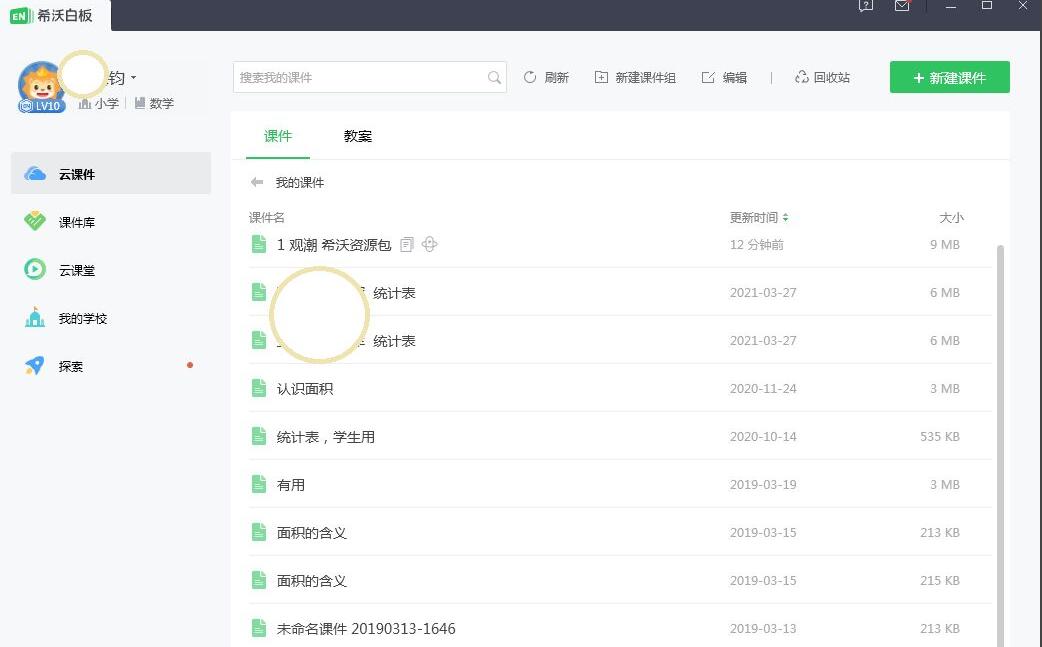This screenshot has width=1042, height=647.
Task: Refresh the courseware list with 刷新
Action: pos(546,77)
